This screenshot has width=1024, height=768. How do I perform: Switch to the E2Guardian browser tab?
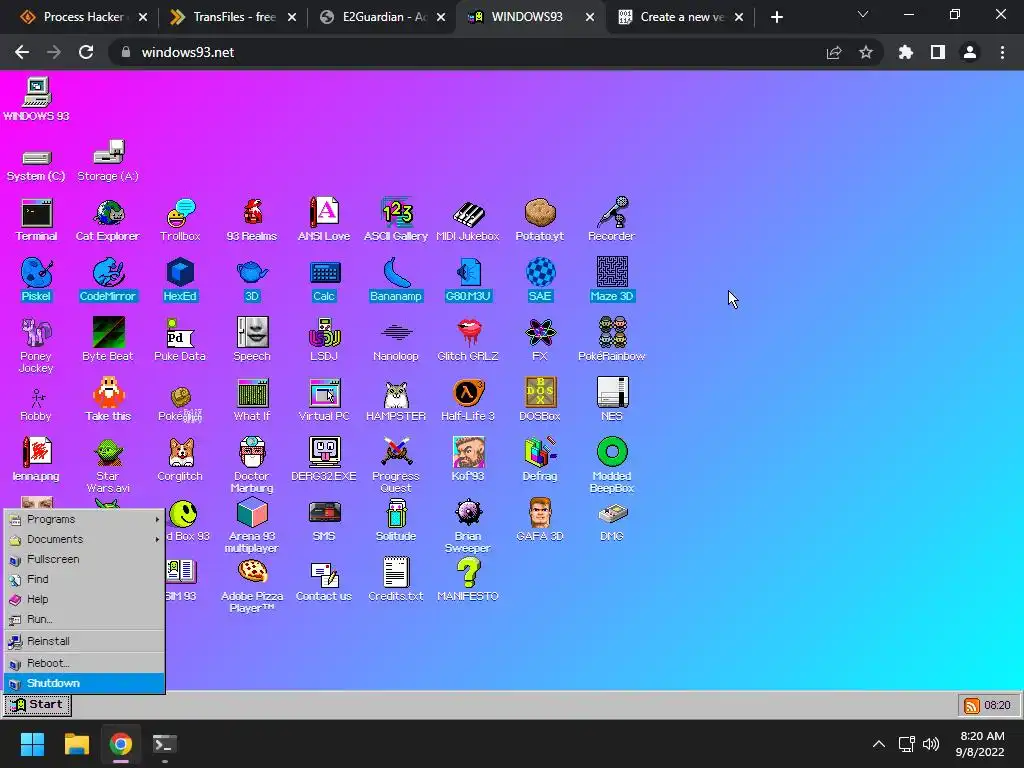[x=381, y=17]
